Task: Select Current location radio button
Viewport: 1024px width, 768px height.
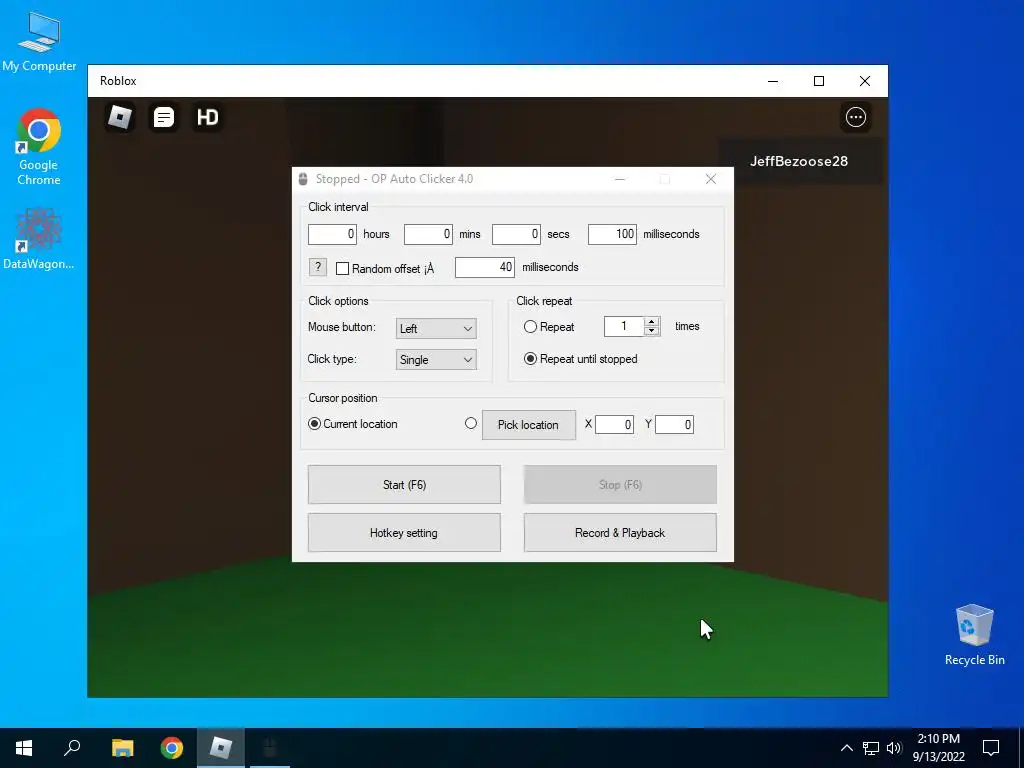Action: click(x=314, y=424)
